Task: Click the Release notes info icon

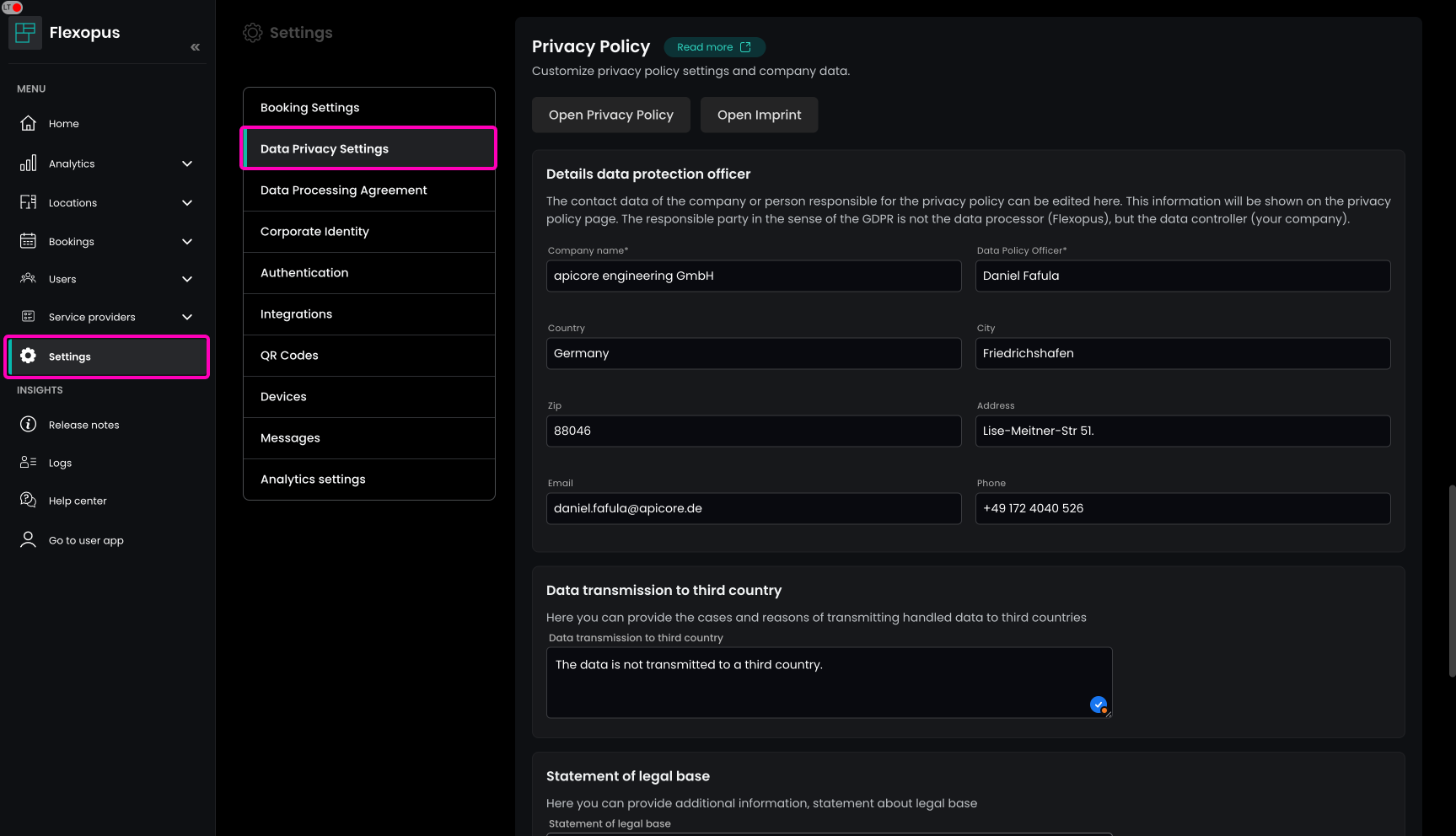Action: [x=28, y=424]
